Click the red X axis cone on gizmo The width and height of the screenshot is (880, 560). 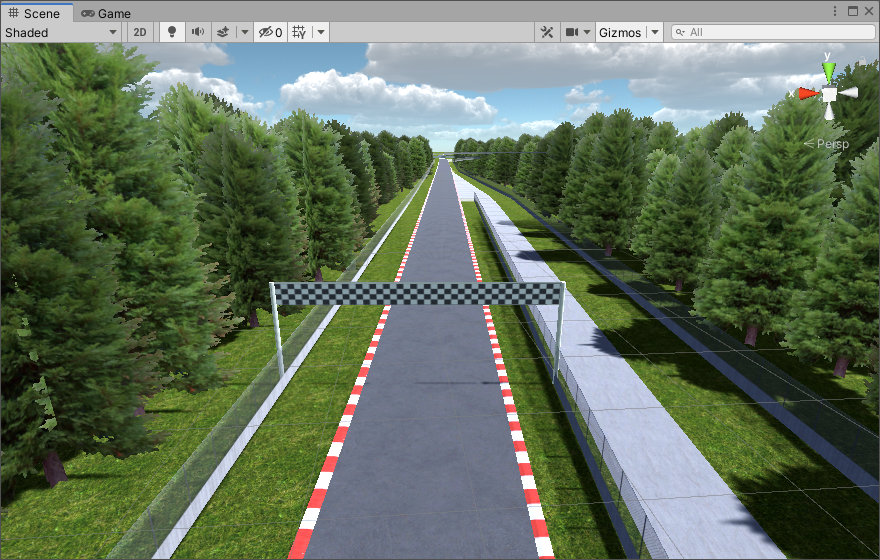[809, 94]
